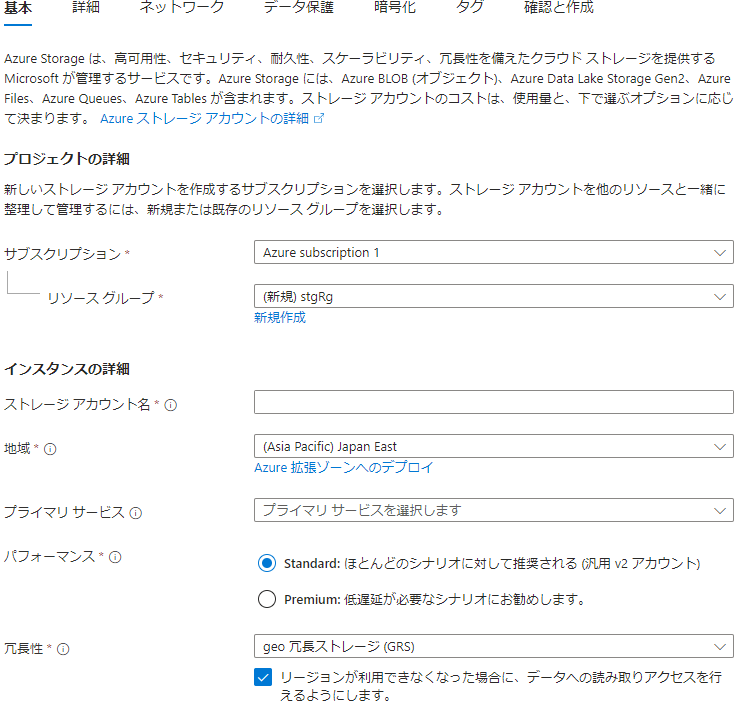Click the 冗長性 dropdown chevron arrow
This screenshot has height=701, width=740.
[720, 647]
